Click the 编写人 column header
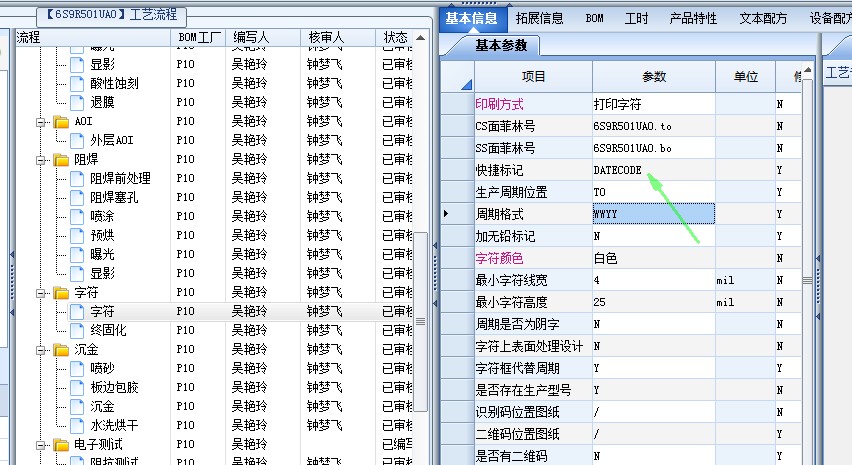 (263, 37)
